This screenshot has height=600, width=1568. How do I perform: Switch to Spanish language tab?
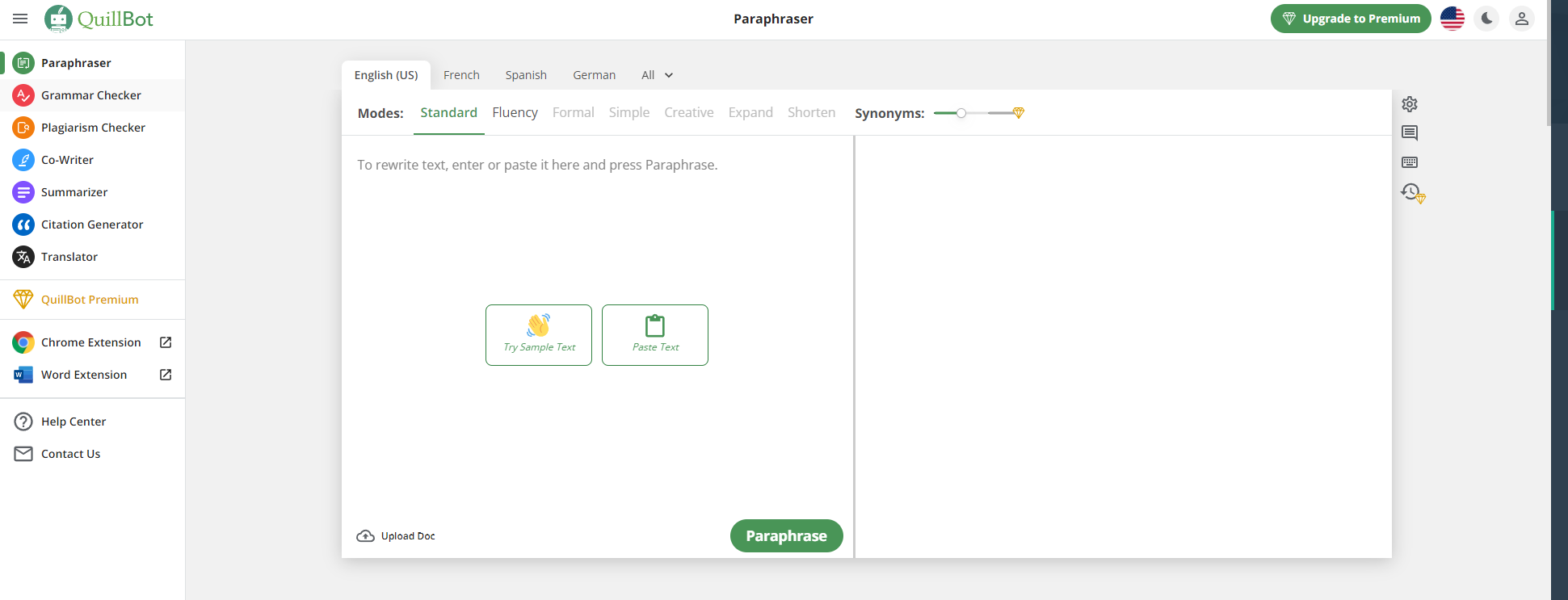click(x=526, y=75)
